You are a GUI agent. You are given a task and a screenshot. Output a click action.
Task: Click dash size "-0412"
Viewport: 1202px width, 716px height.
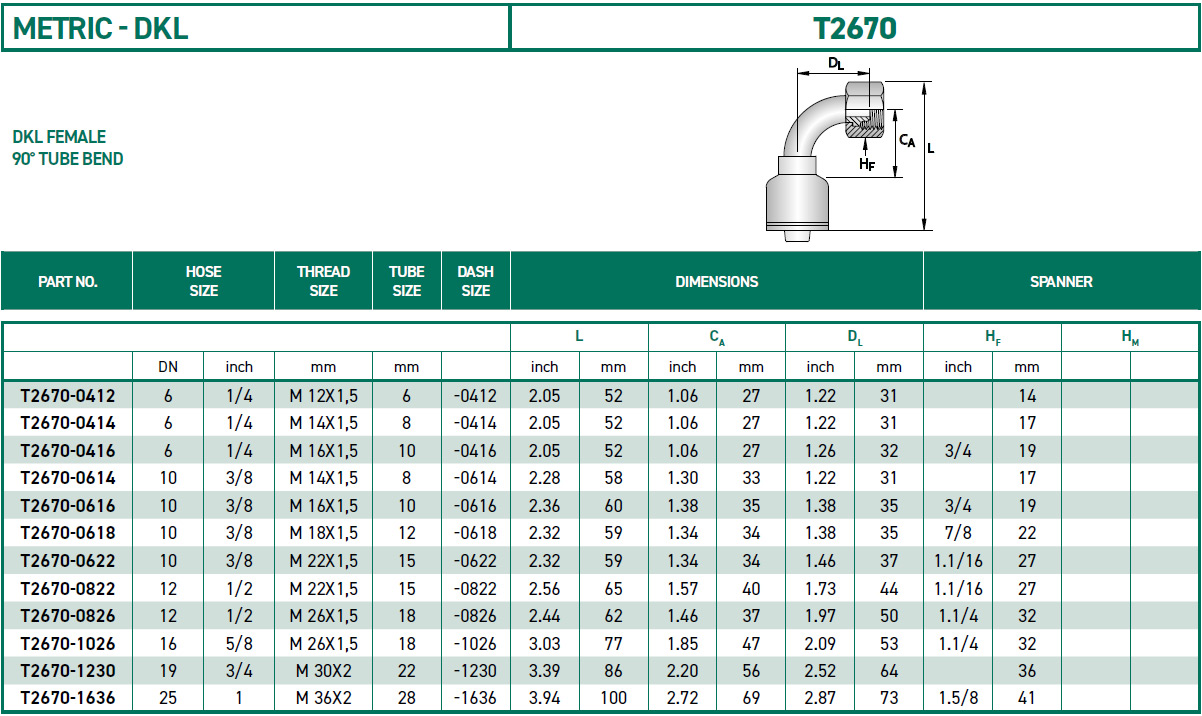475,396
